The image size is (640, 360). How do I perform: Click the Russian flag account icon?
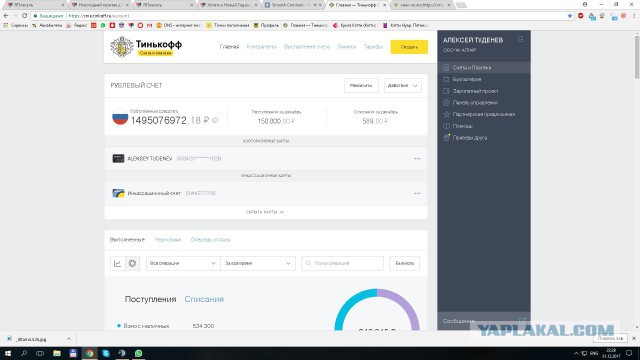pos(120,117)
